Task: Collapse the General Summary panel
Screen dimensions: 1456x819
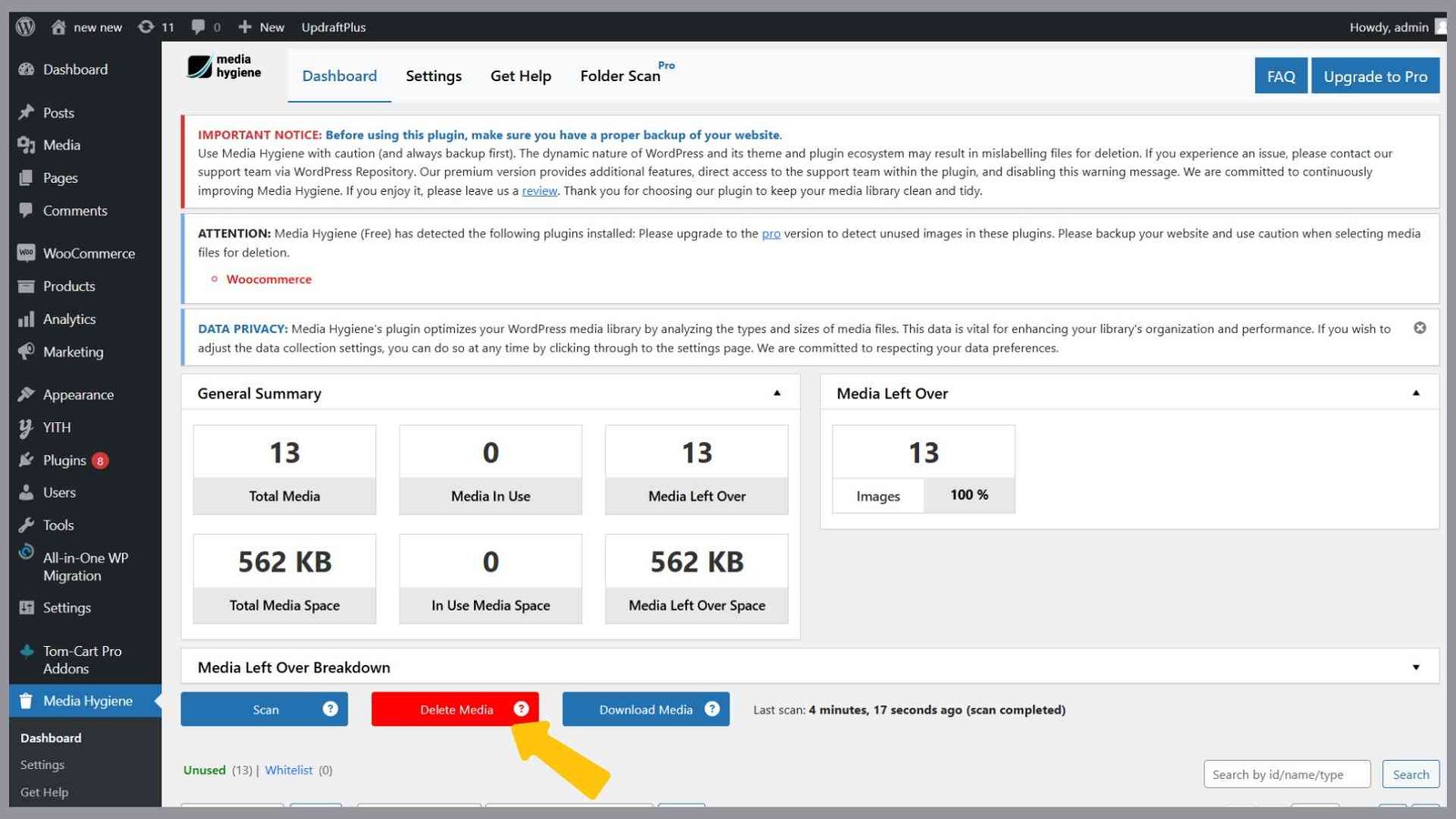Action: (777, 393)
